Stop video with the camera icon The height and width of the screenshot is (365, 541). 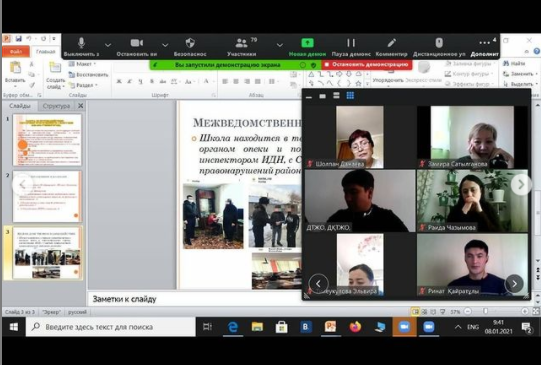pos(137,43)
